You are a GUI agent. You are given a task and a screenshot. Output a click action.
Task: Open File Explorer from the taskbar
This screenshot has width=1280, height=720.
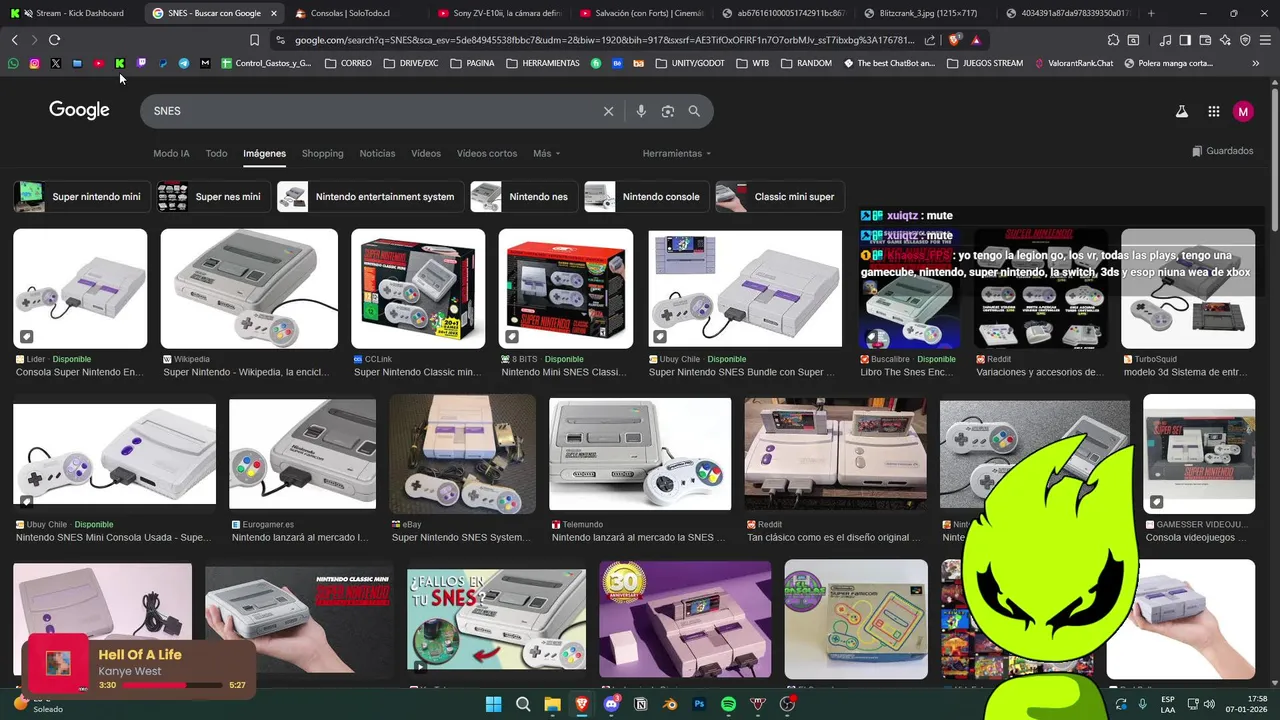[552, 704]
